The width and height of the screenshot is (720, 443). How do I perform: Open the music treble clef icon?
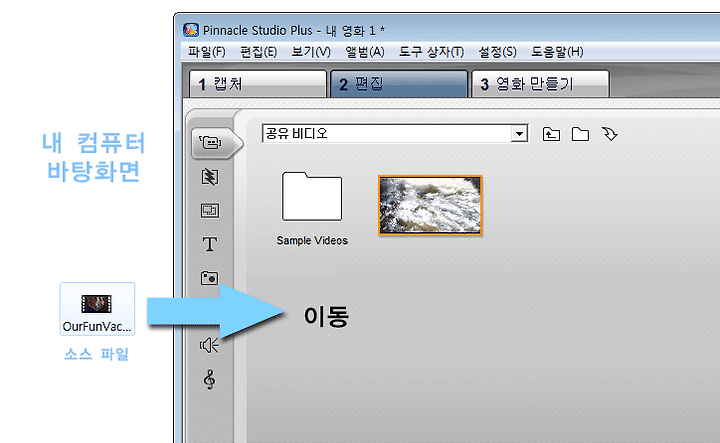coord(209,379)
